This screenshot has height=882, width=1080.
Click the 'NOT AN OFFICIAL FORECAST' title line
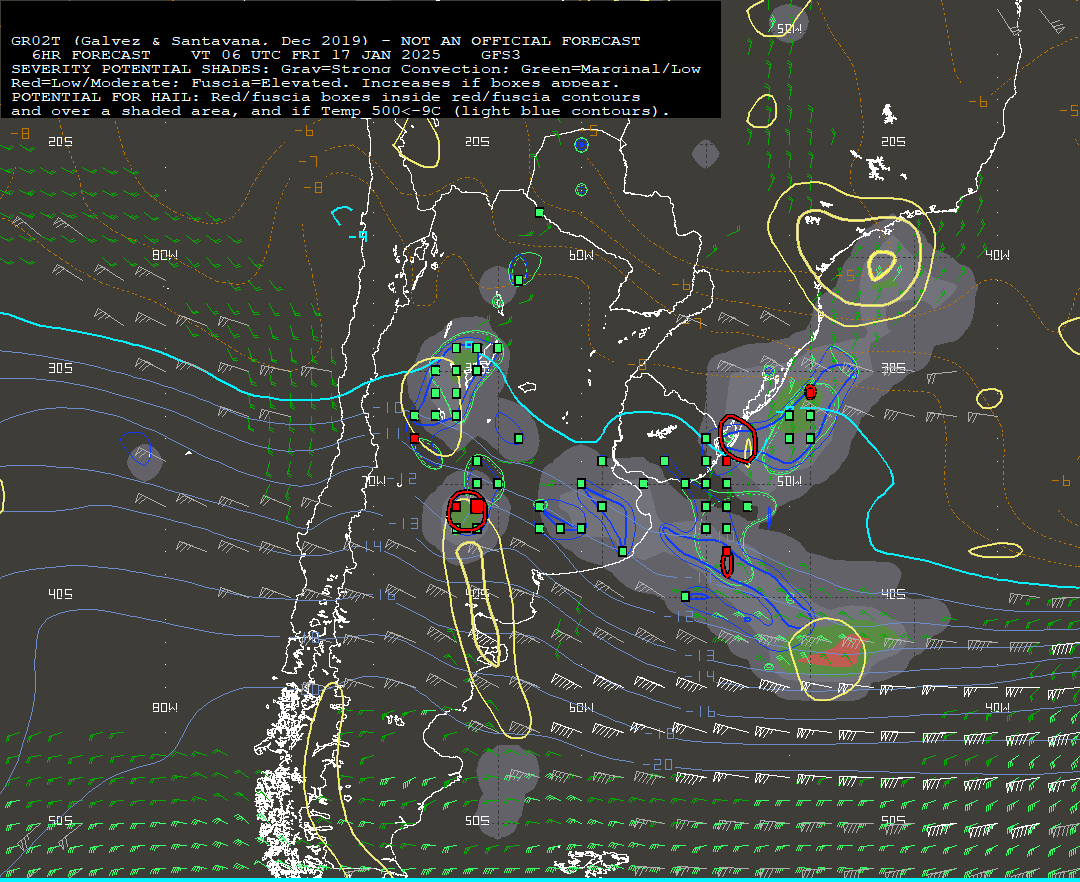[x=520, y=41]
